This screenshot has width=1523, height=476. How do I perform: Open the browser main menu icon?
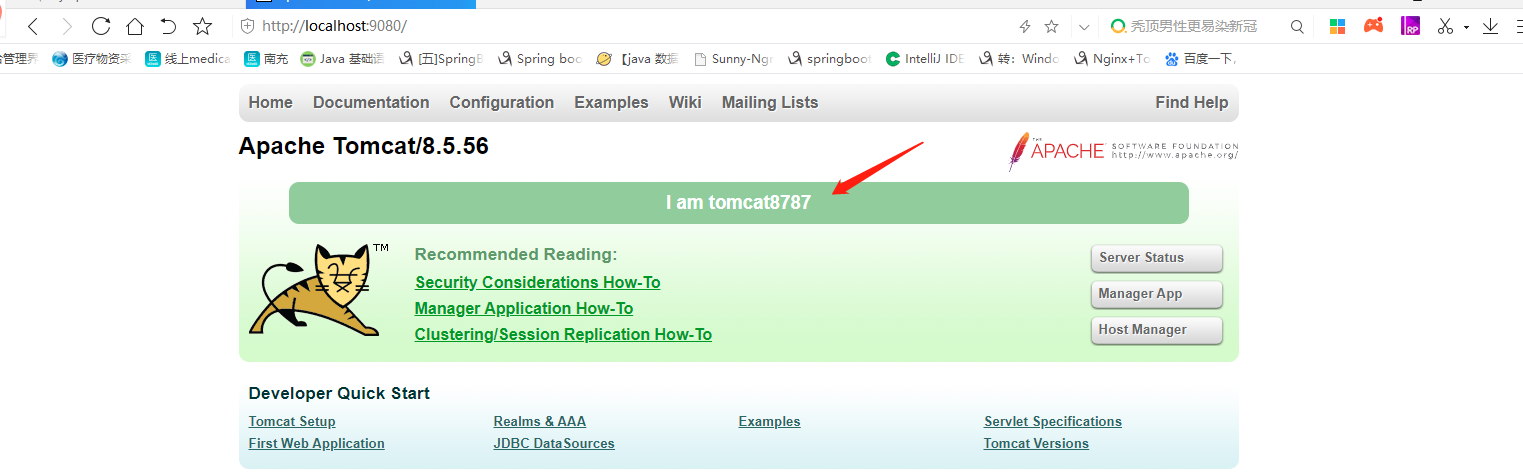coord(1518,27)
